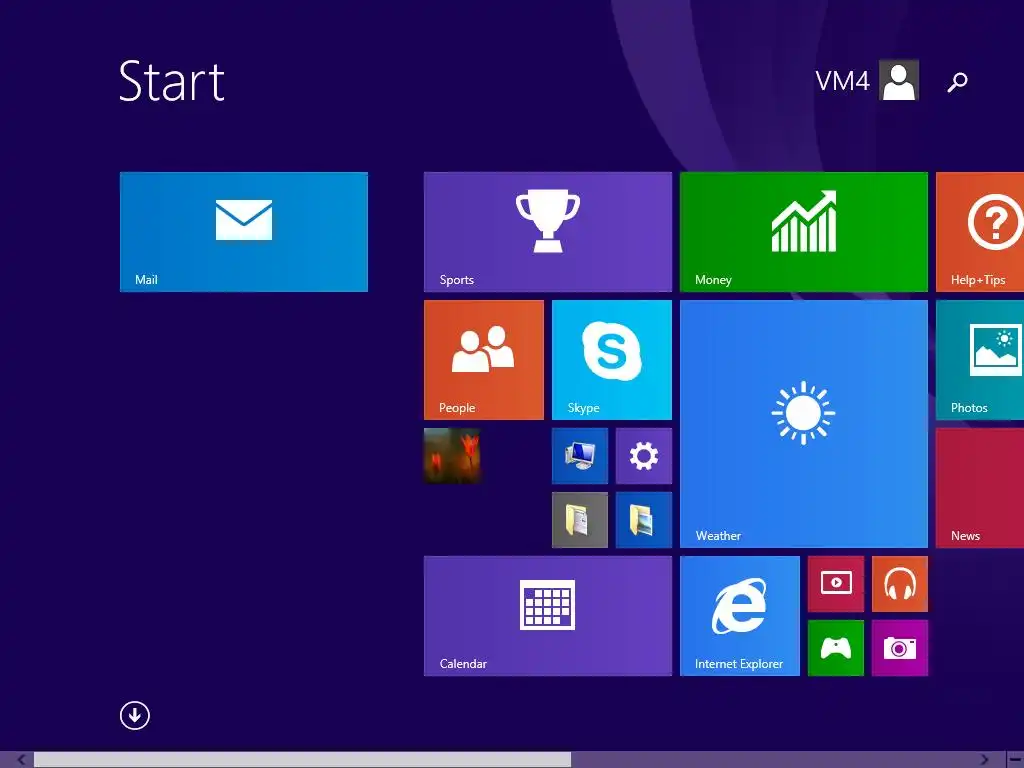Open the Sports trophy tile
Viewport: 1024px width, 768px height.
(547, 232)
